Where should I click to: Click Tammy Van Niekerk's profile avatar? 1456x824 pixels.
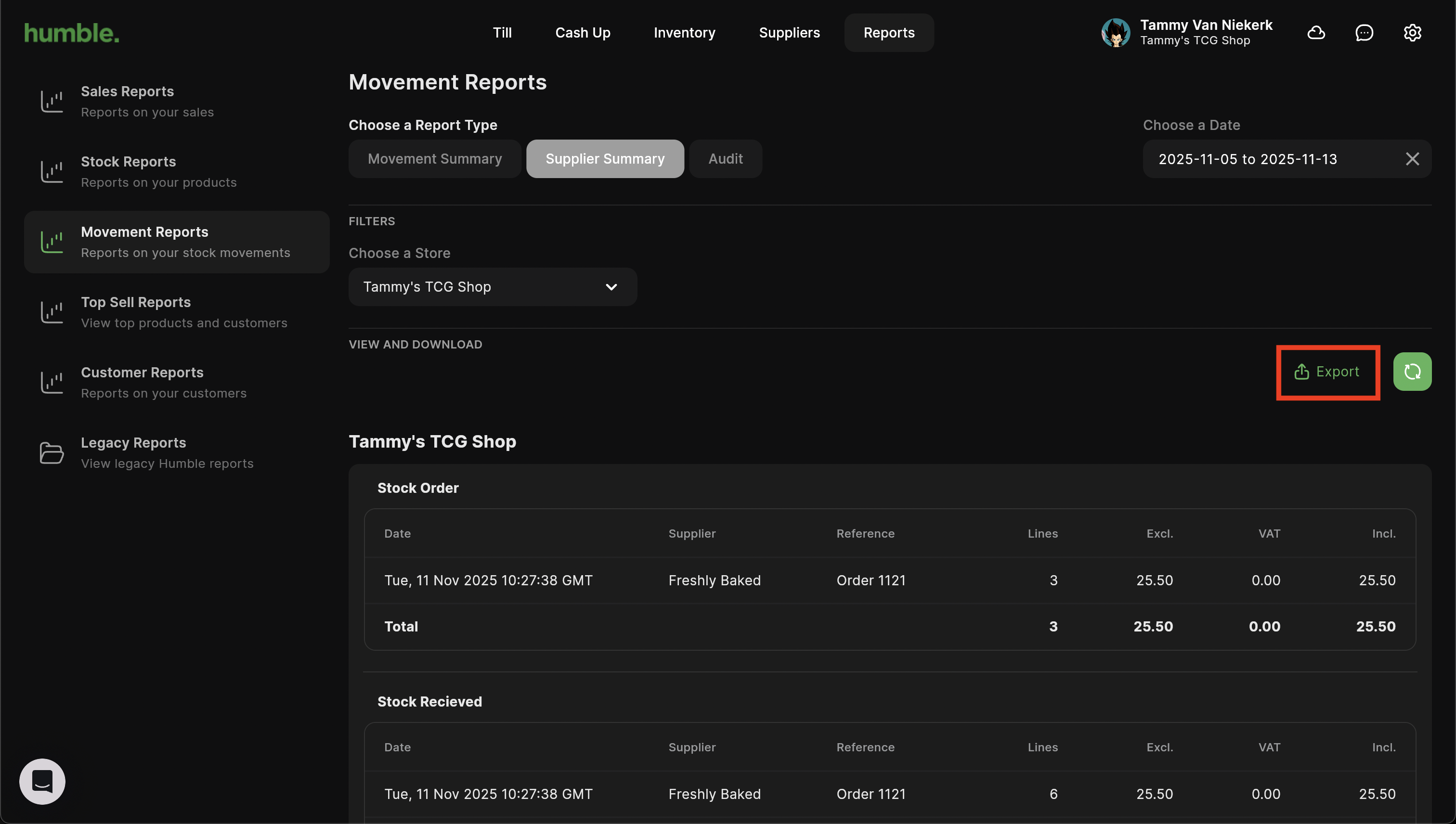[x=1116, y=33]
